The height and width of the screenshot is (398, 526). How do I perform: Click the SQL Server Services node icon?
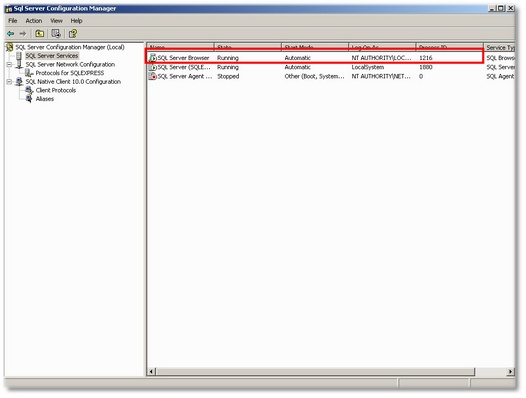click(19, 56)
